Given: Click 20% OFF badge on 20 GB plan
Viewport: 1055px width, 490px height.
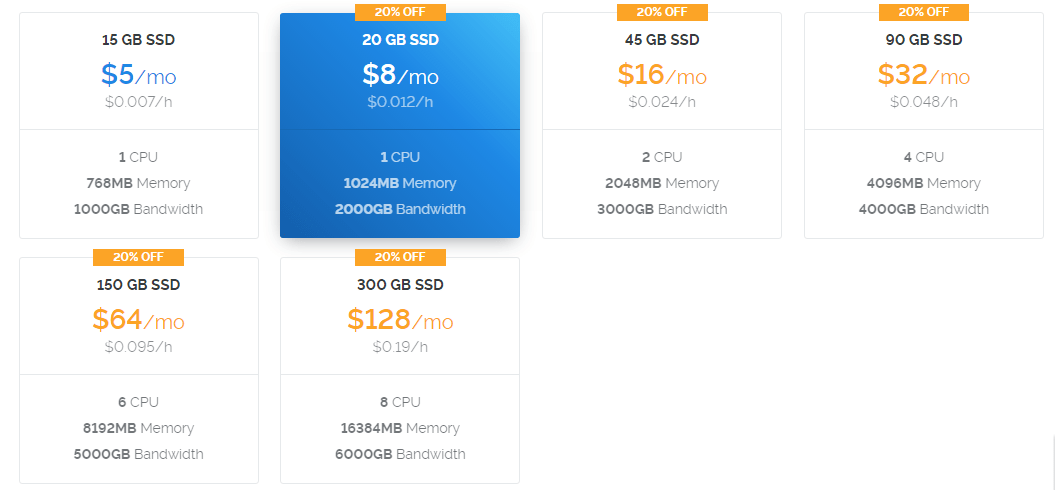Looking at the screenshot, I should point(400,12).
